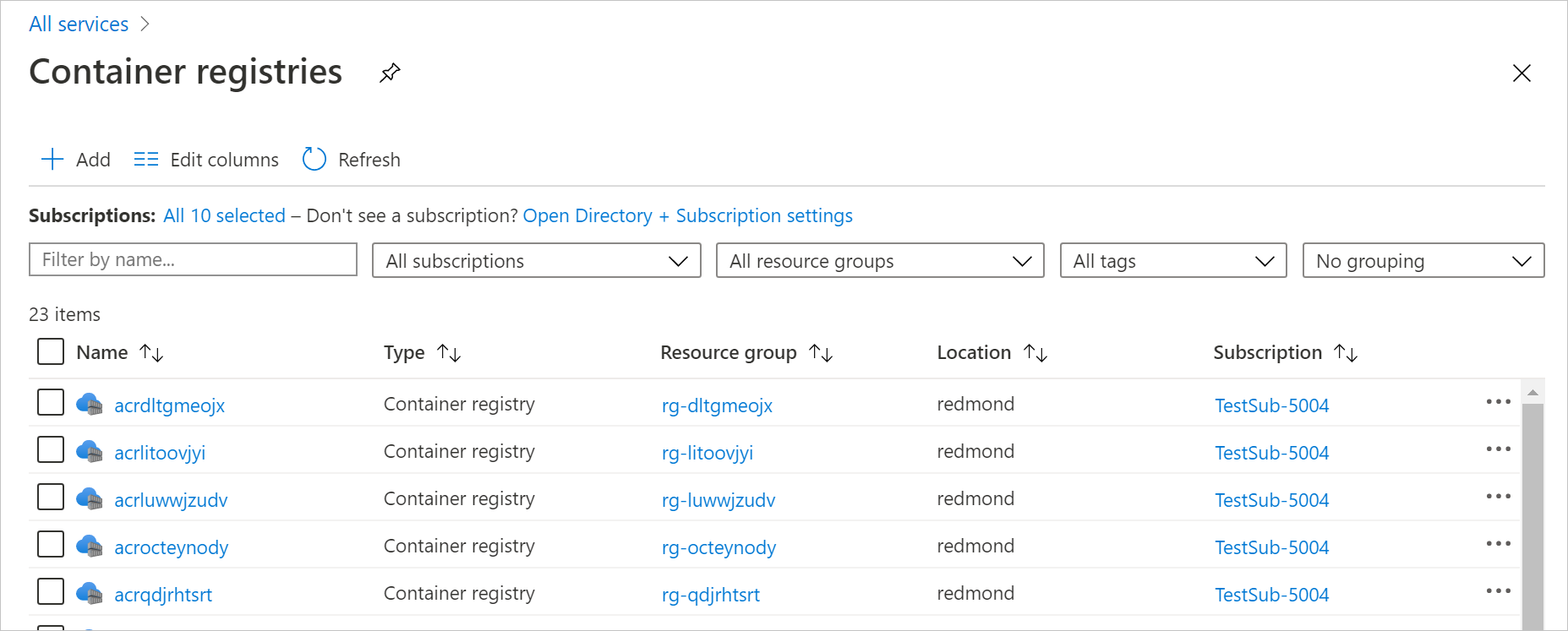Sort by Location column arrows

(x=1035, y=353)
